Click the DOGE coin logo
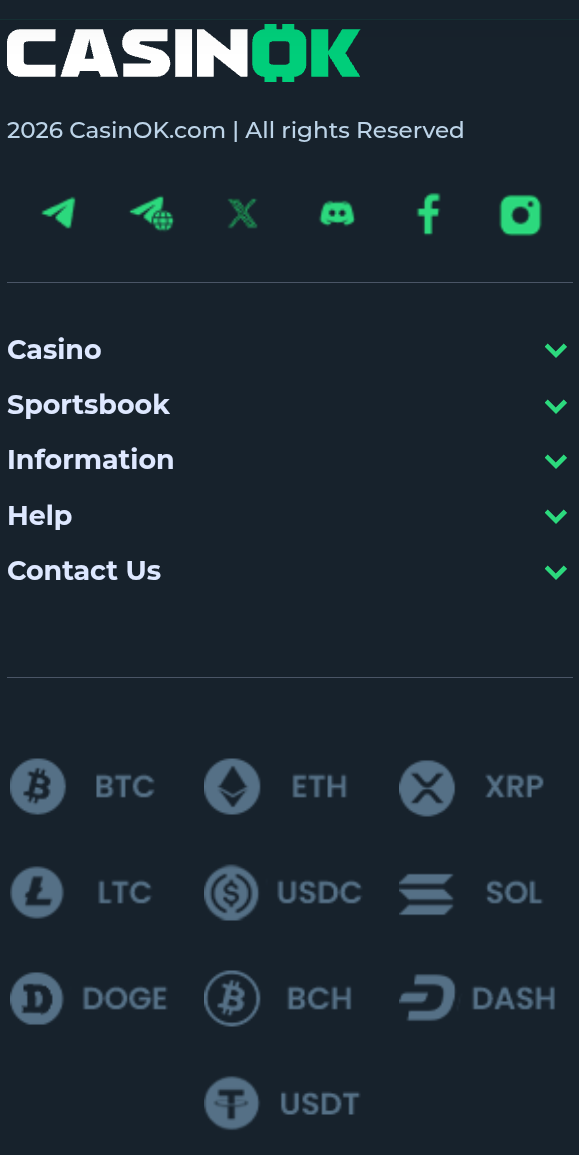Image resolution: width=579 pixels, height=1155 pixels. point(37,999)
